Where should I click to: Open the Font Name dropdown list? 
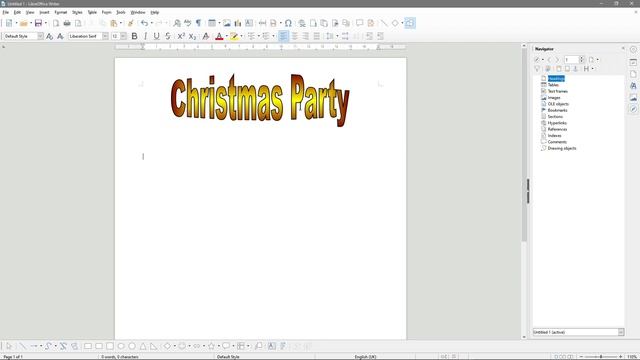[105, 36]
